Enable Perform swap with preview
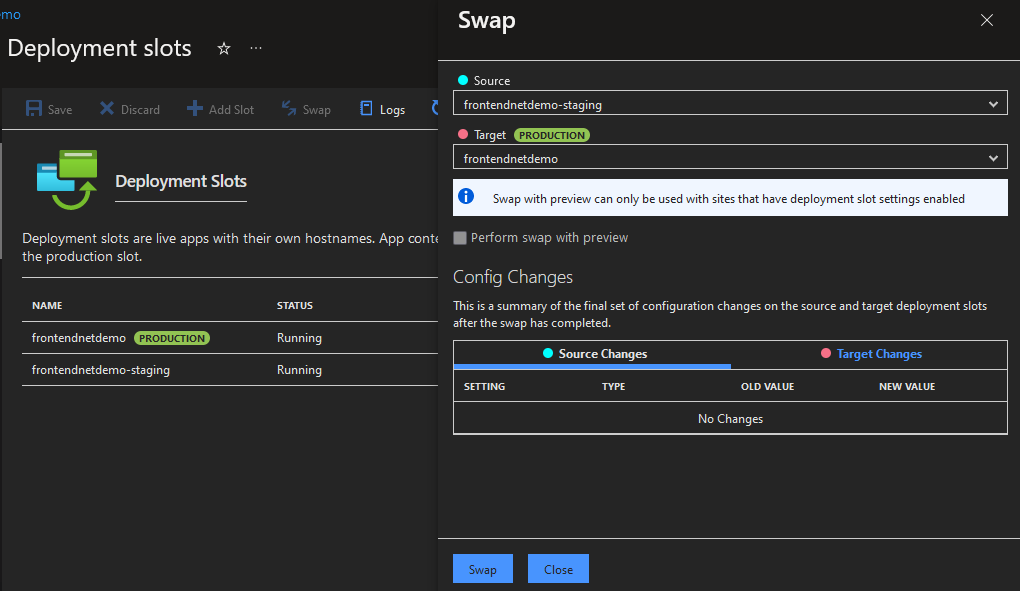This screenshot has width=1020, height=591. pyautogui.click(x=459, y=238)
